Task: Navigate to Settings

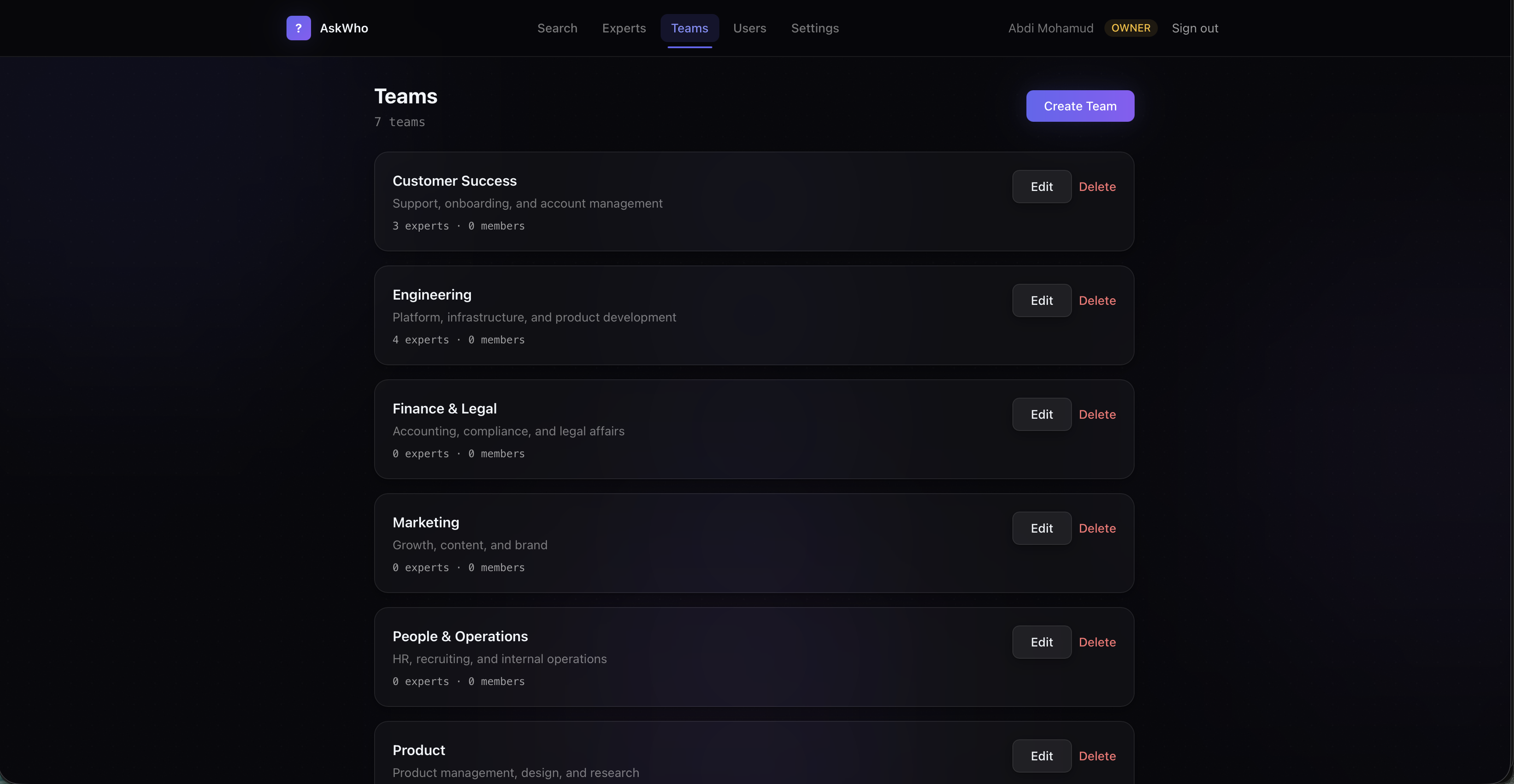Action: (x=814, y=28)
